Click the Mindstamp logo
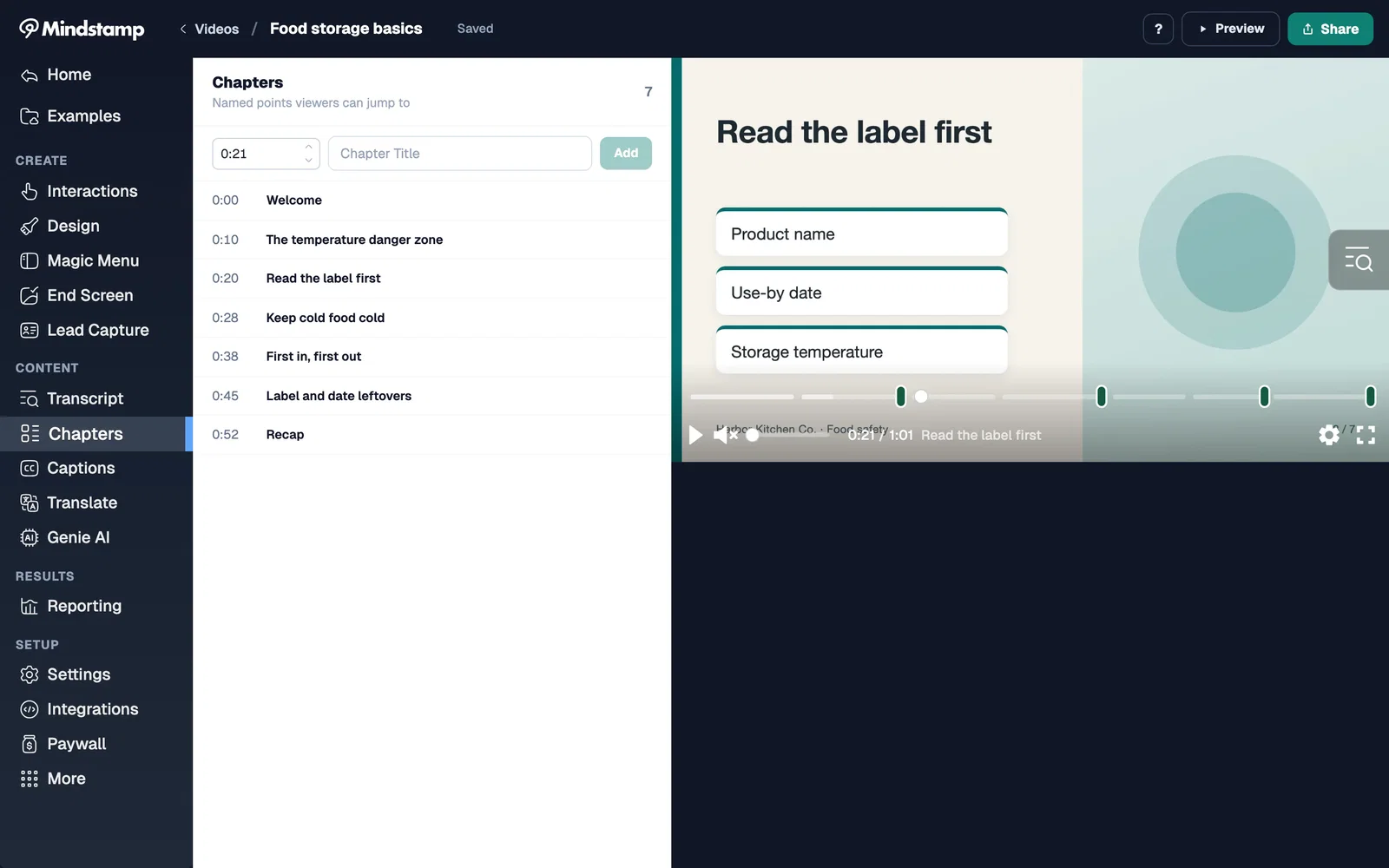Screen dimensions: 1389x868 click(82, 29)
